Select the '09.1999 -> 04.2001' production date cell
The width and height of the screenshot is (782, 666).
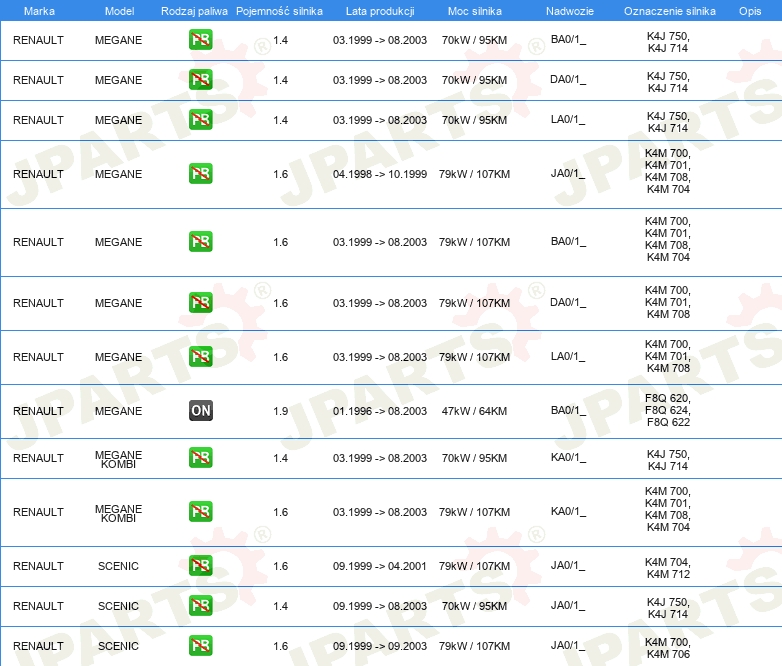pos(380,566)
